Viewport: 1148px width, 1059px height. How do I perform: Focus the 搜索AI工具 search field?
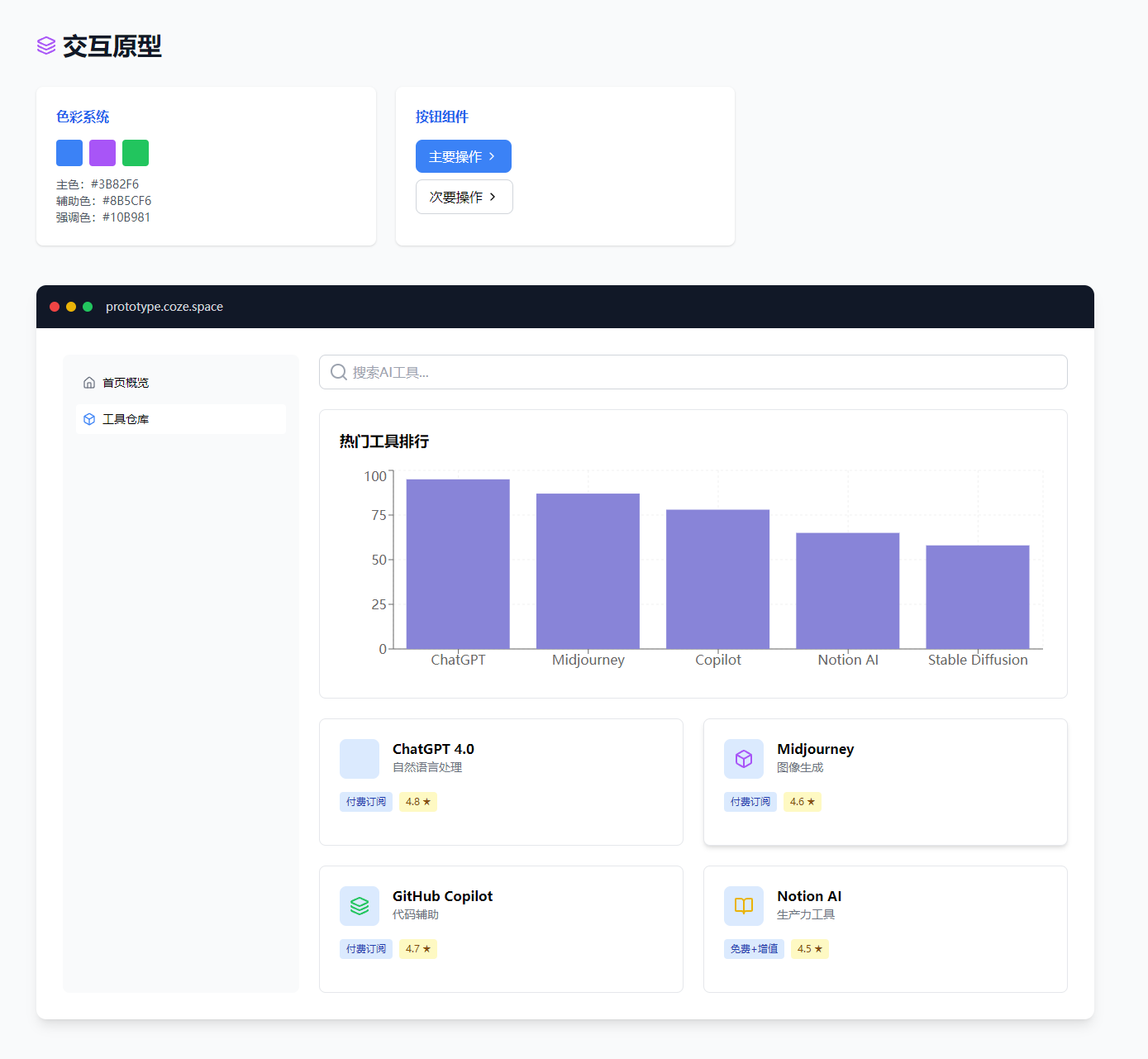[693, 372]
